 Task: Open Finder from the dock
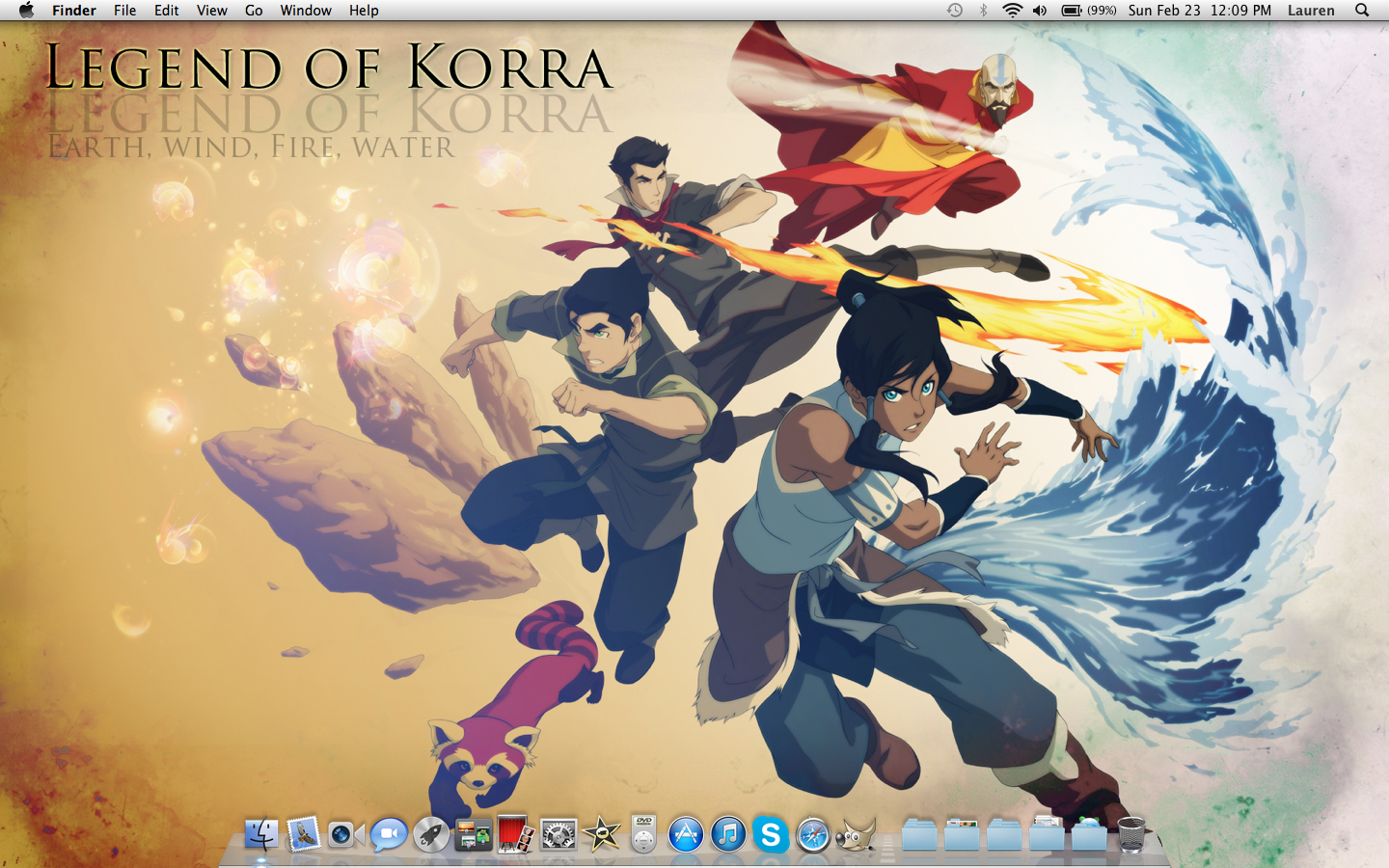point(260,834)
